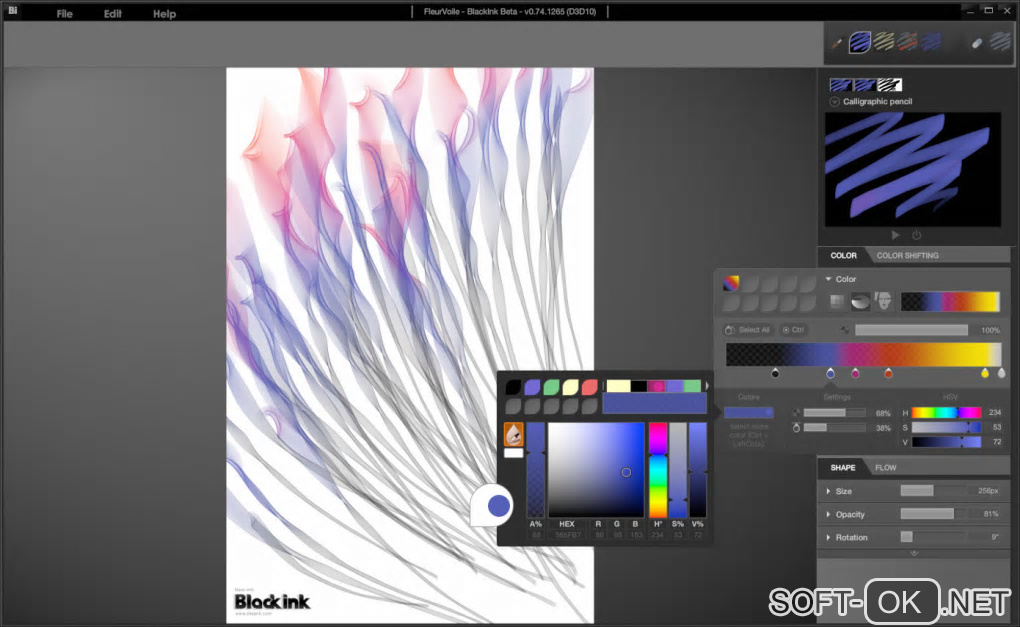
Task: Select the face image color mode icon
Action: click(883, 301)
